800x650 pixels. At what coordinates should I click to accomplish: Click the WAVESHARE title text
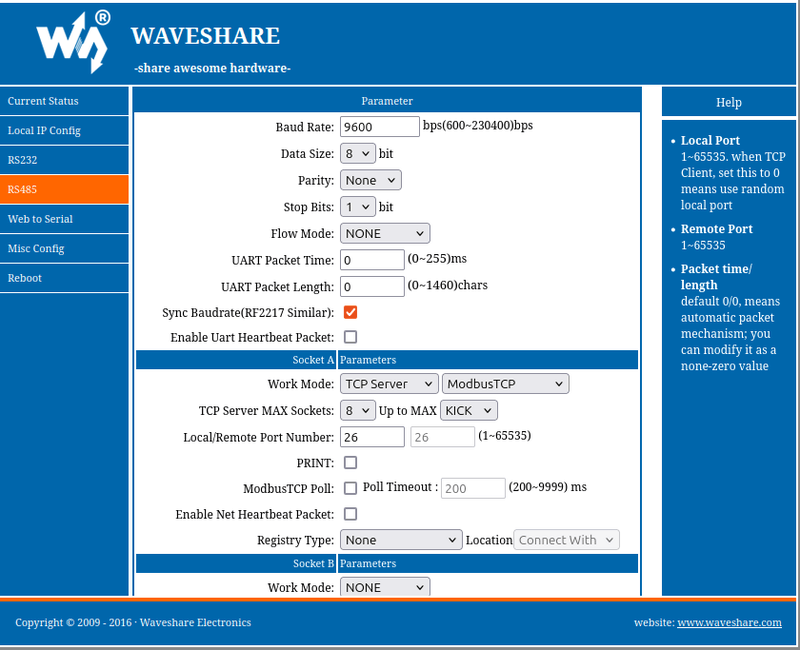point(205,36)
